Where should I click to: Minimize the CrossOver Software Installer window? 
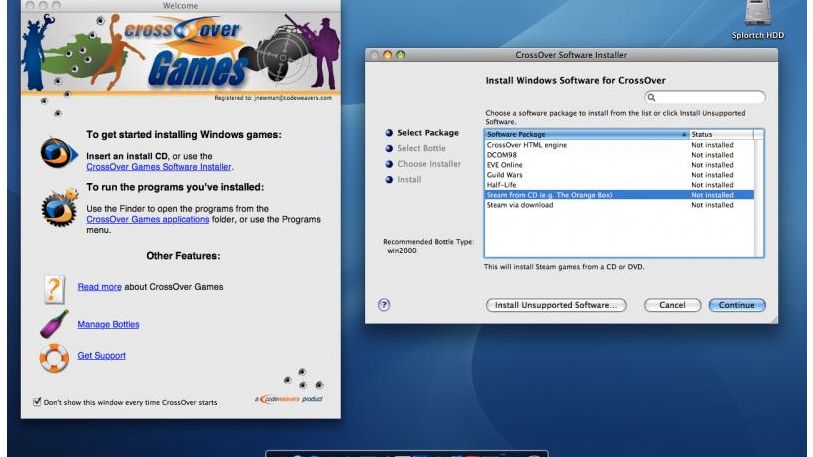coord(387,54)
